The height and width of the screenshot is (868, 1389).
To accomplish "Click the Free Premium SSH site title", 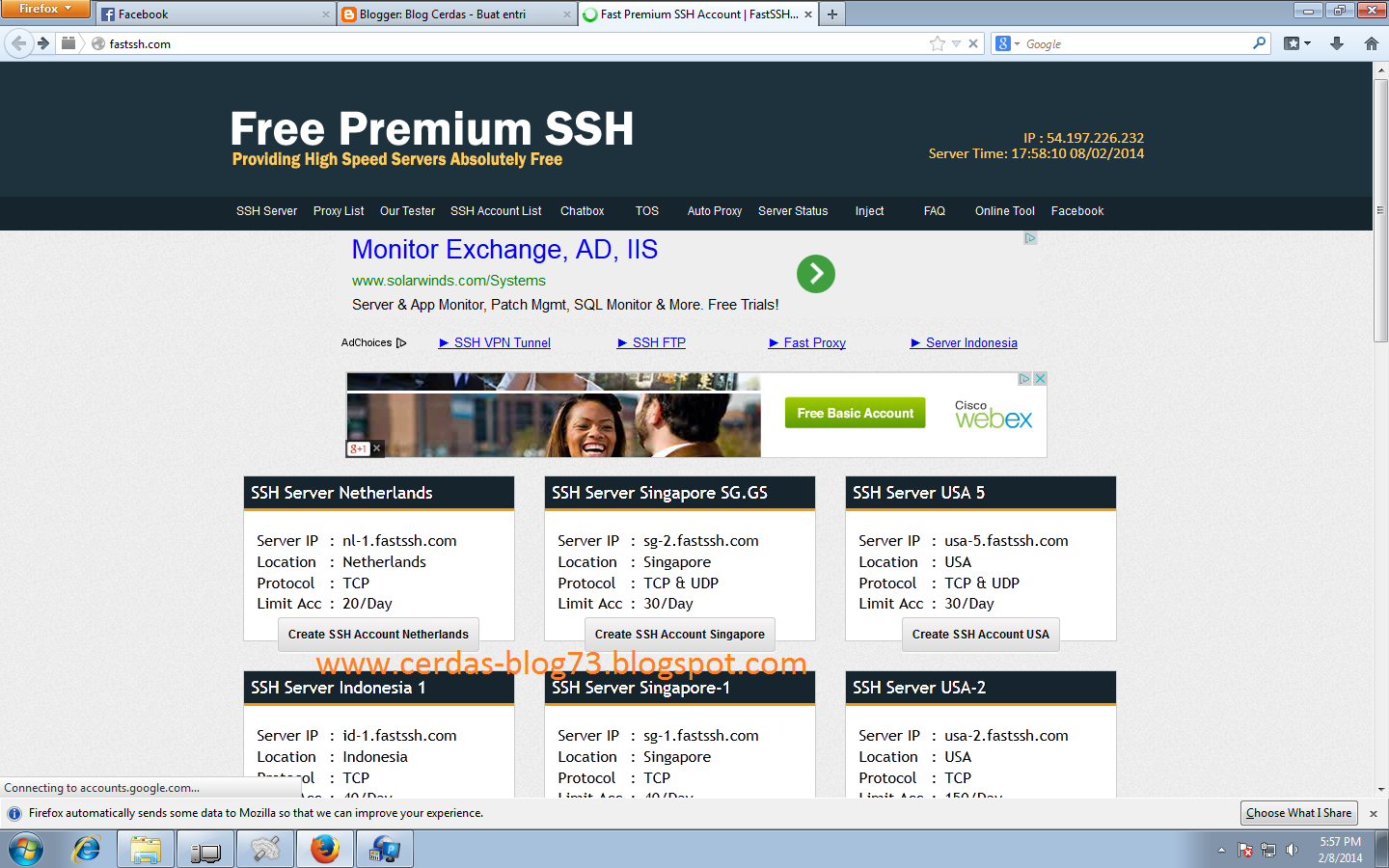I will click(x=432, y=129).
